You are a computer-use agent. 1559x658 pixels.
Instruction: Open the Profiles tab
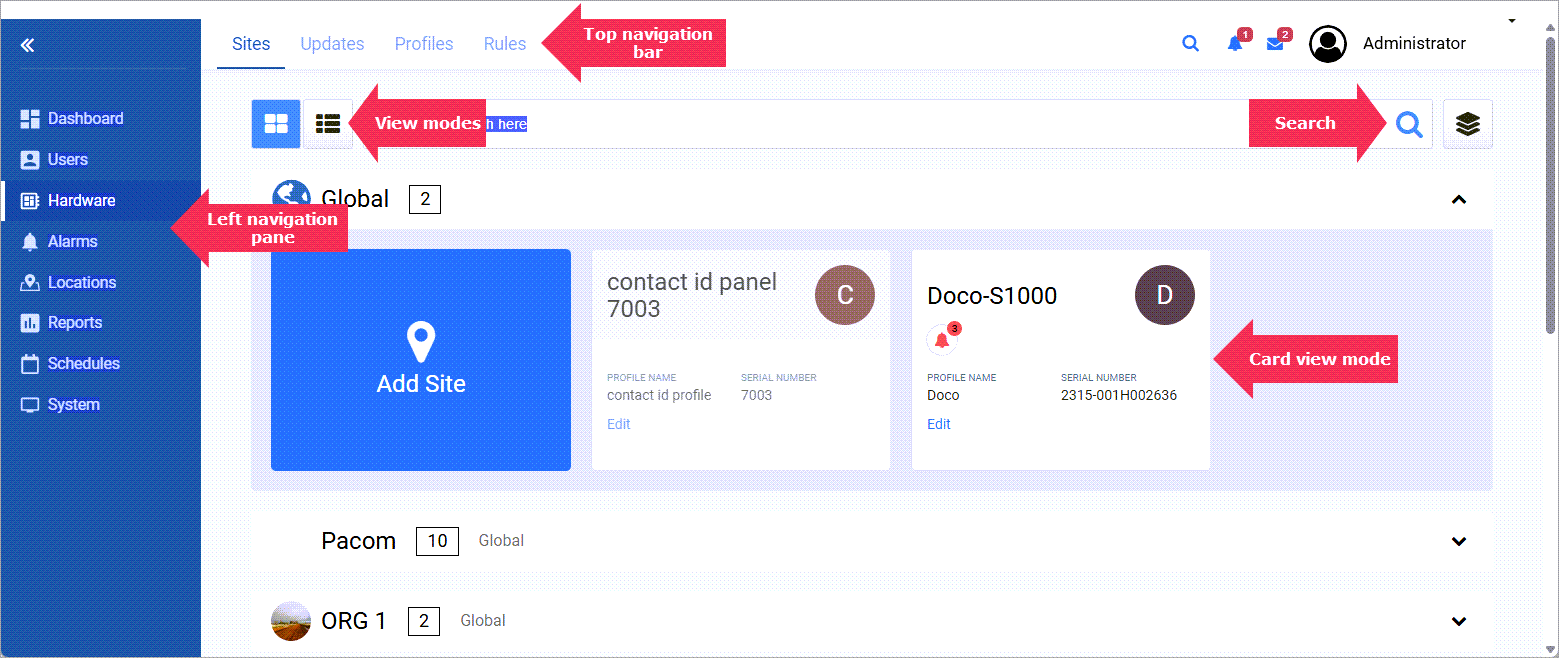[424, 44]
